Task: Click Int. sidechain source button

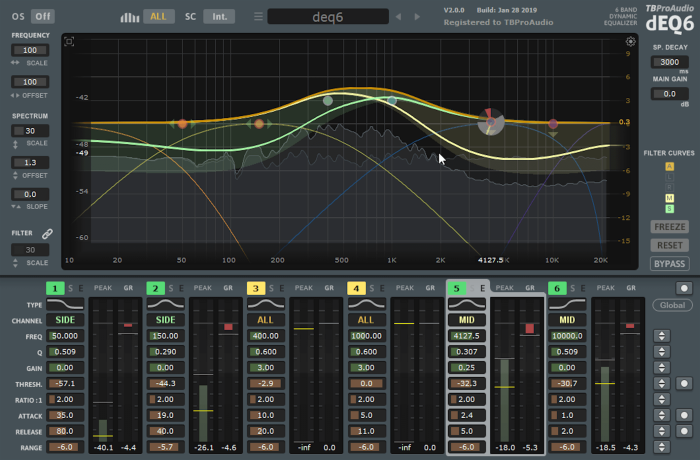Action: point(219,17)
